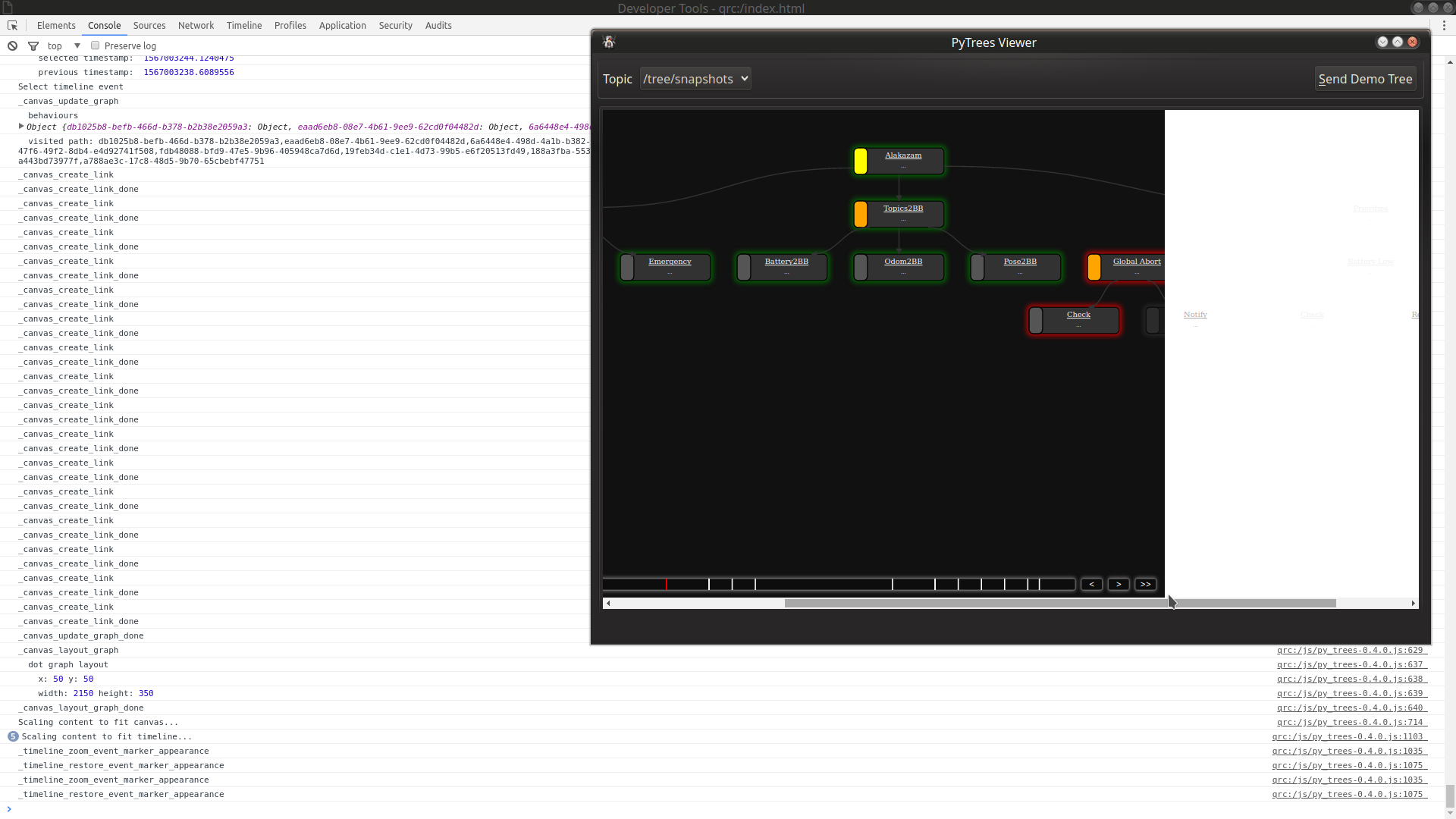Step forward a snapshot with the > button
This screenshot has width=1456, height=819.
click(x=1119, y=584)
